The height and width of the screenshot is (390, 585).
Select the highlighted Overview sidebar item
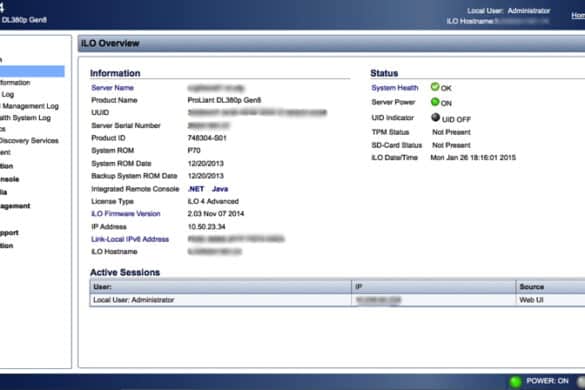[32, 71]
